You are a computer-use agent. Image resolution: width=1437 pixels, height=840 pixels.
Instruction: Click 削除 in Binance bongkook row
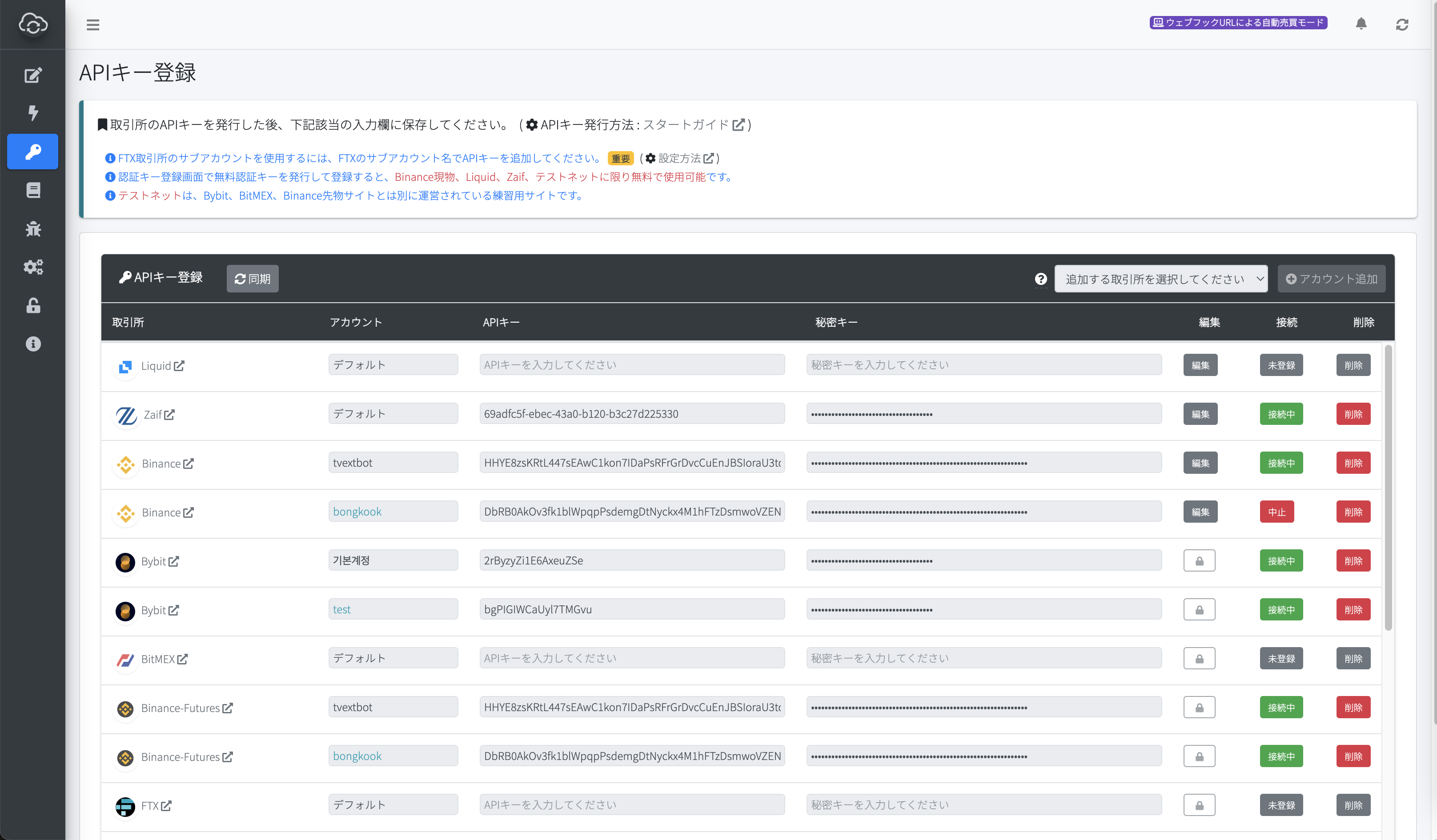pos(1353,512)
